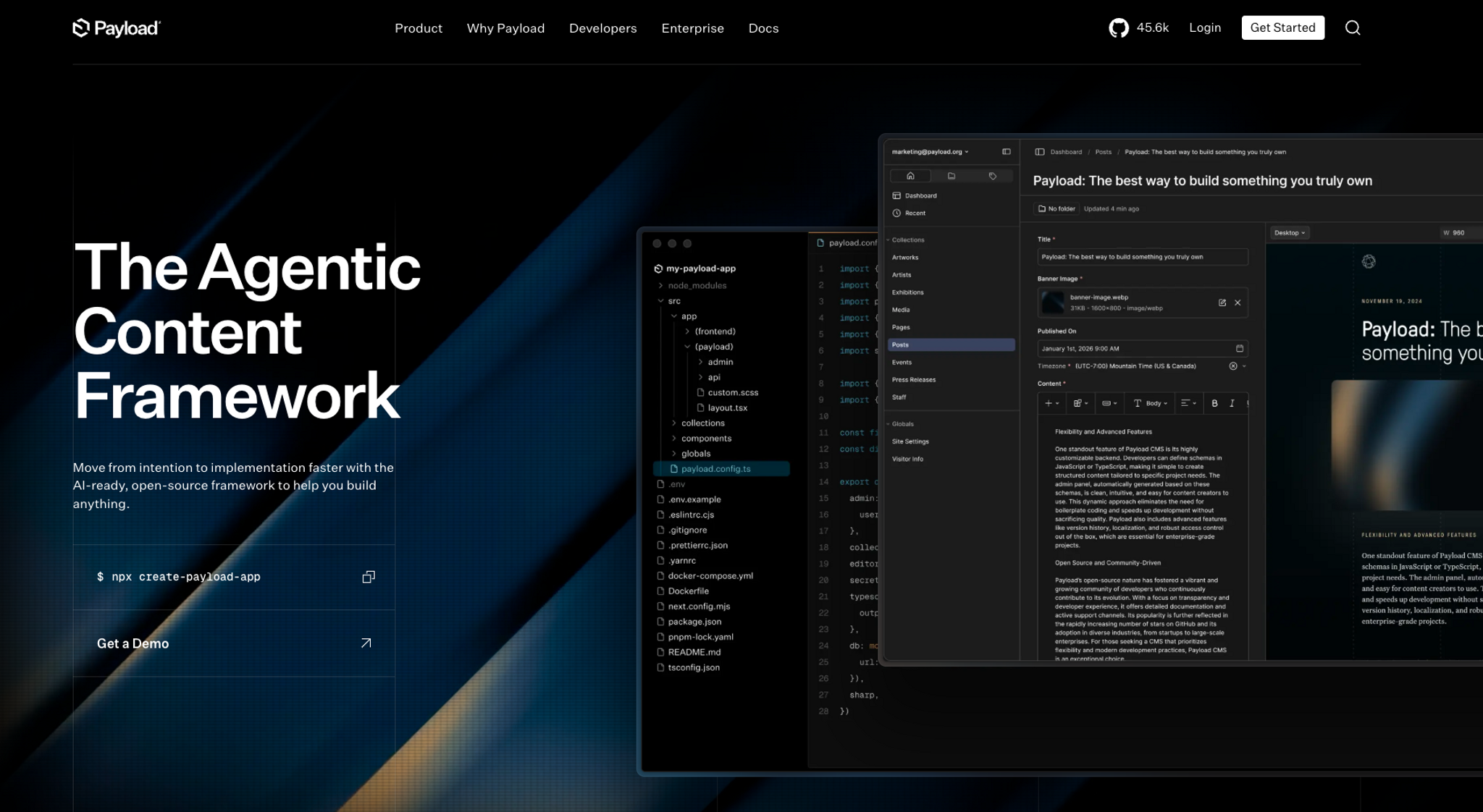The width and height of the screenshot is (1483, 812).
Task: Open the GitHub icon showing 45.6k stars
Action: 1119,28
